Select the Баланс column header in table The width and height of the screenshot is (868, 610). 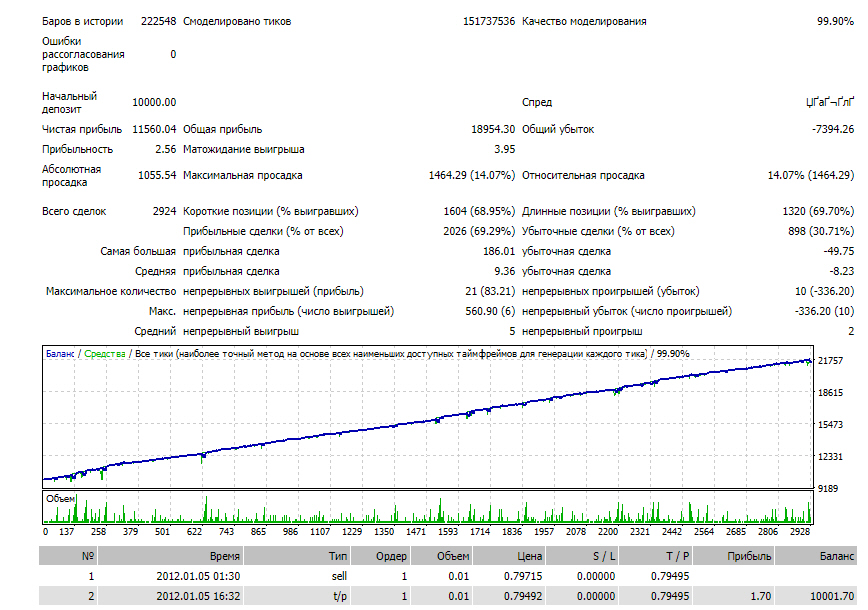816,556
